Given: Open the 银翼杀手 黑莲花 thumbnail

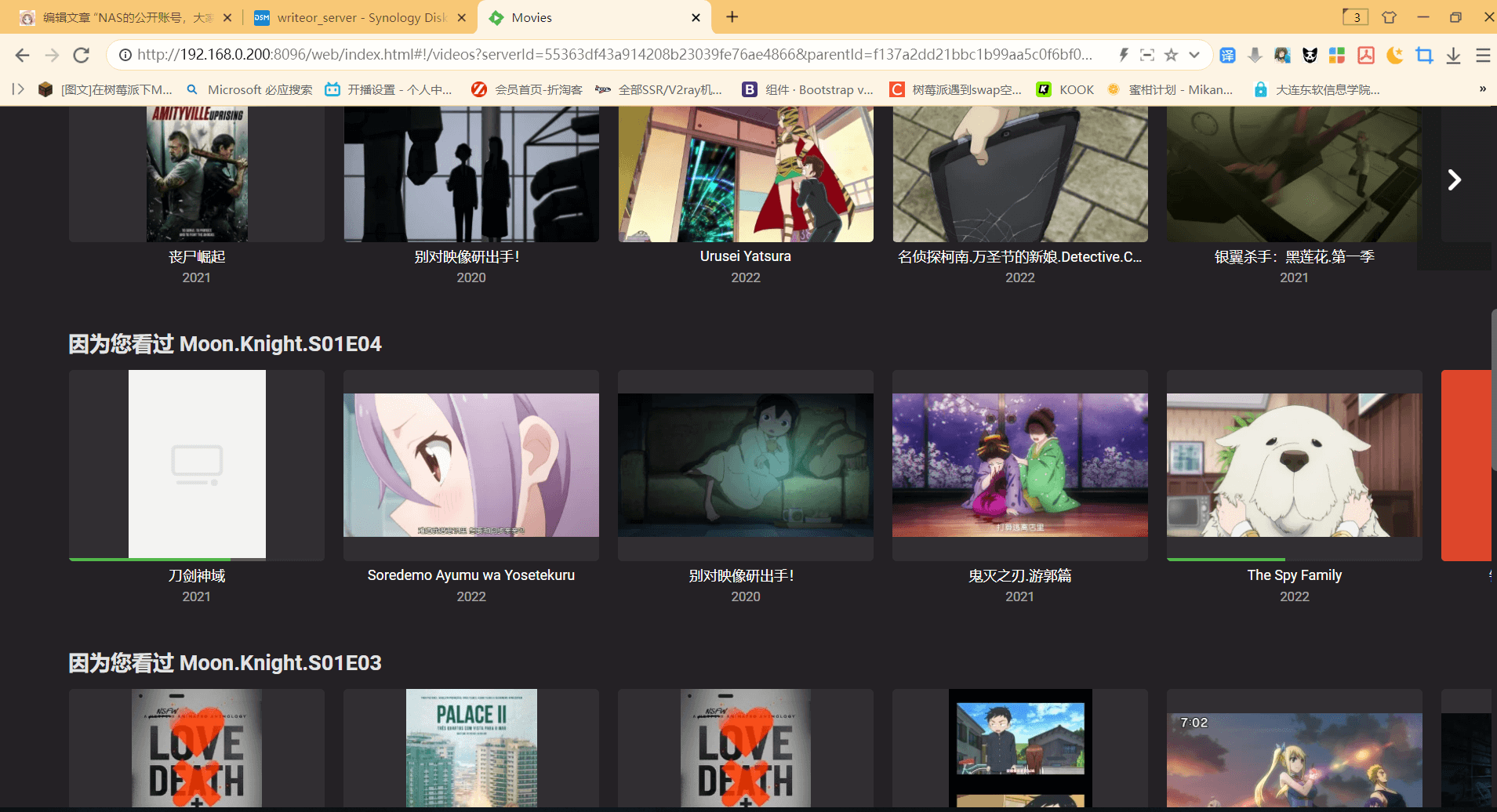Looking at the screenshot, I should [1294, 174].
